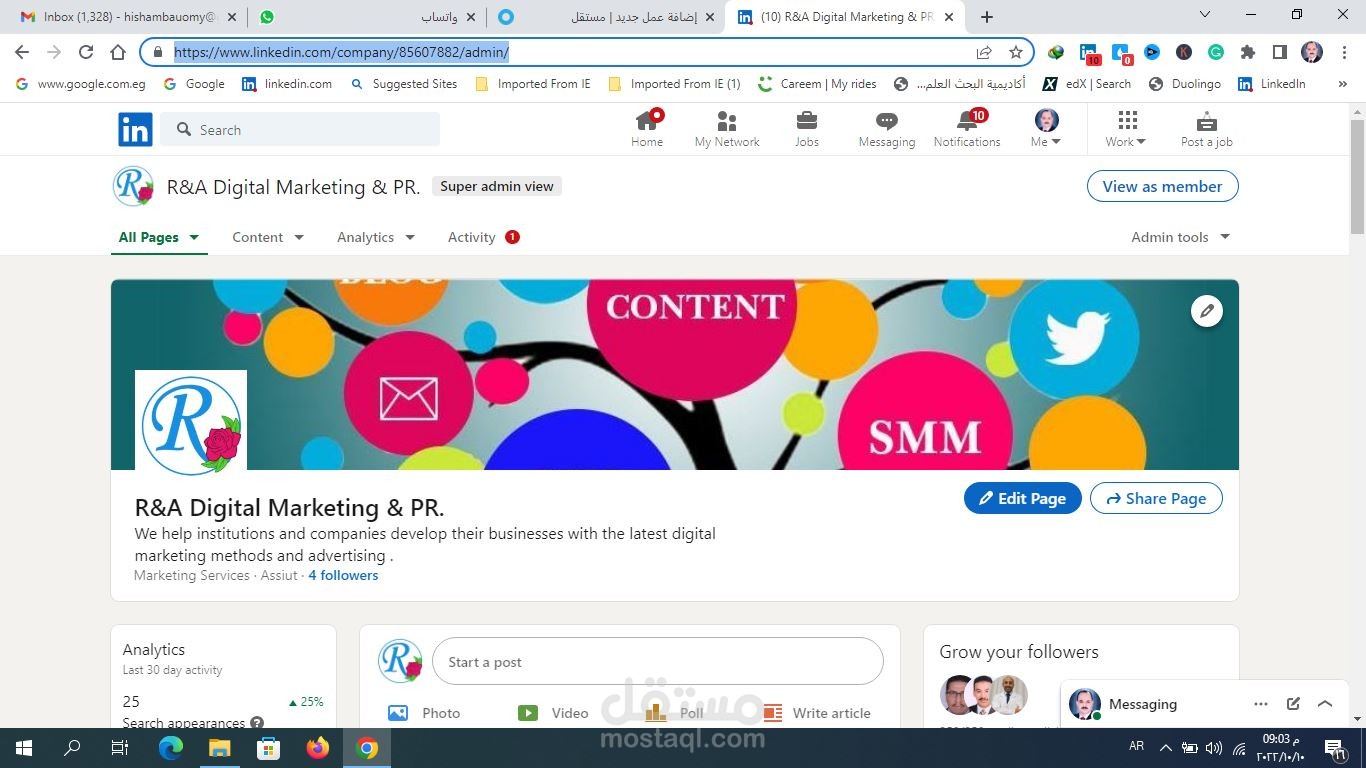Open Messaging icon in navigation
1366x768 pixels.
886,121
